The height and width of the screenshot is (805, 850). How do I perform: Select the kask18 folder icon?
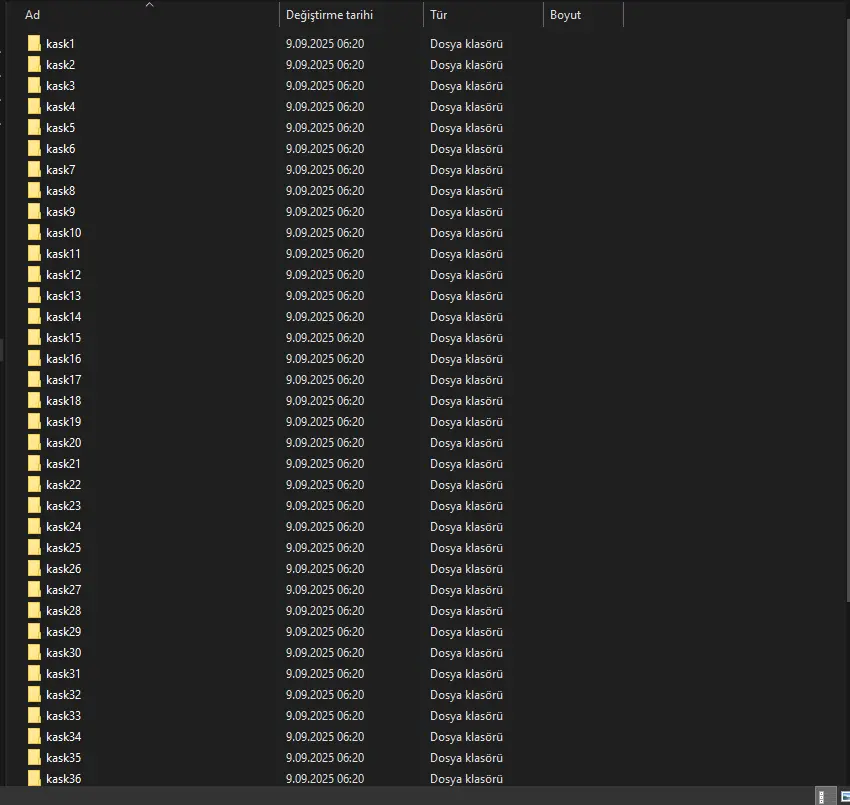click(x=34, y=401)
